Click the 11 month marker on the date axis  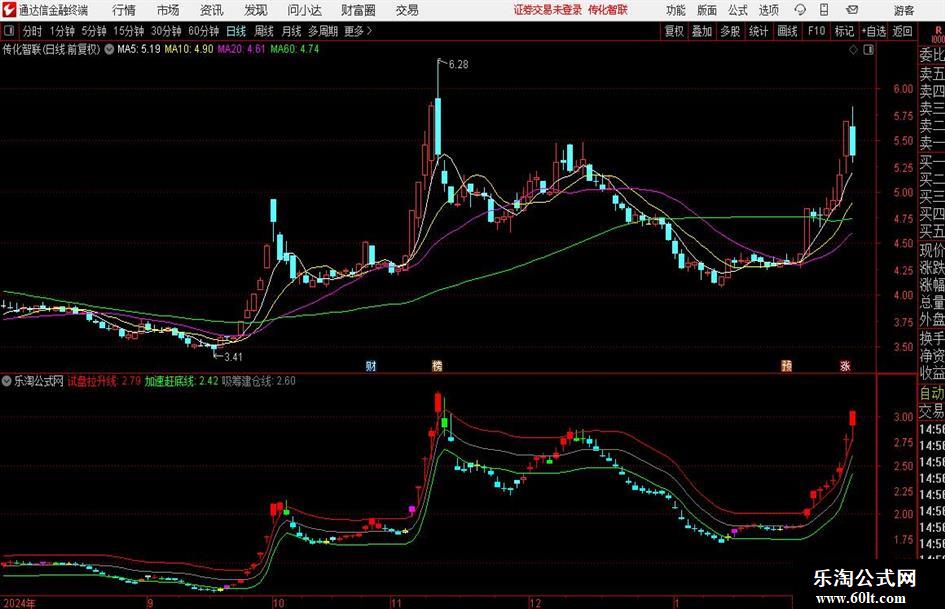pyautogui.click(x=396, y=603)
